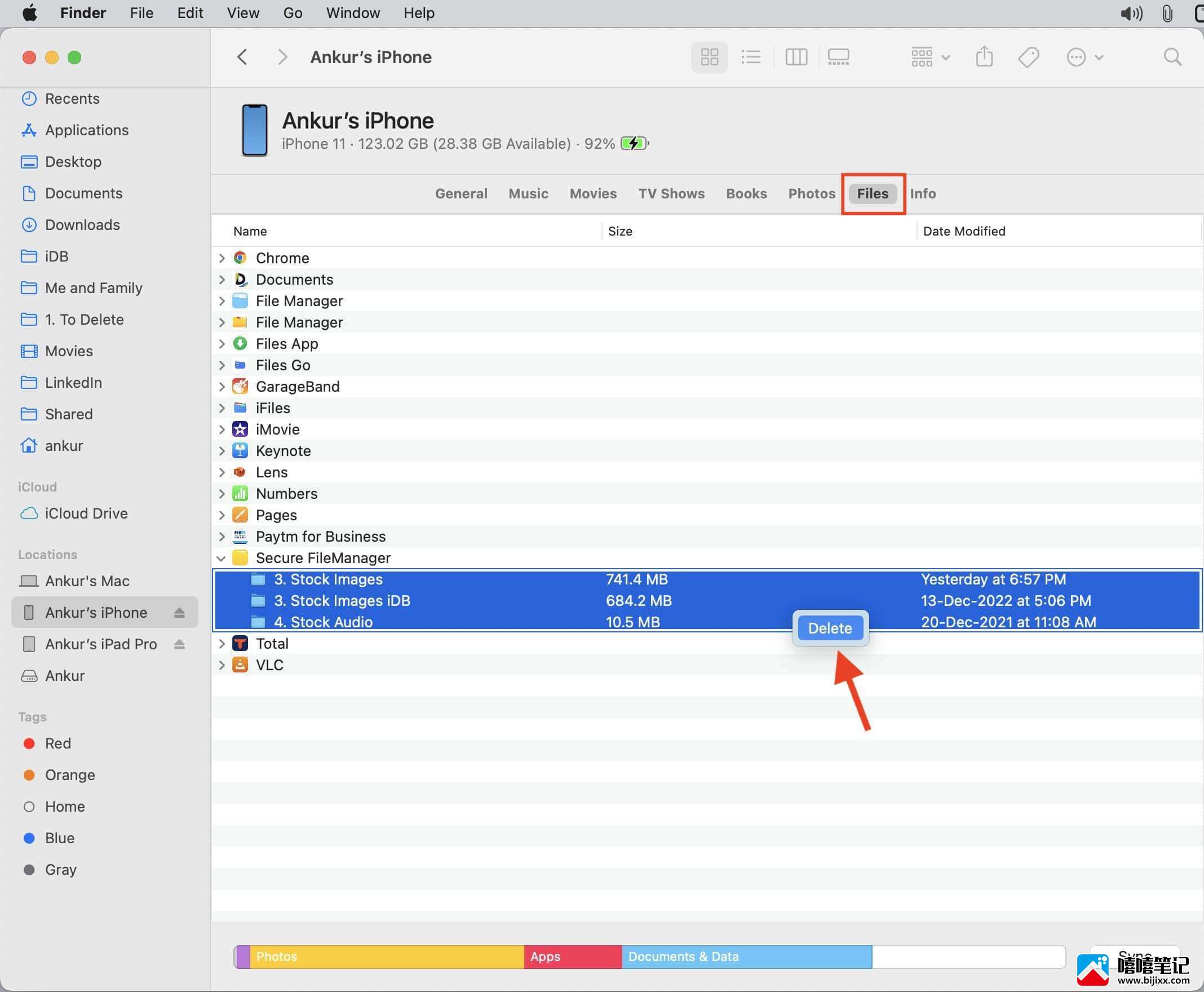Click the Pages app icon
The width and height of the screenshot is (1204, 992).
pyautogui.click(x=240, y=515)
